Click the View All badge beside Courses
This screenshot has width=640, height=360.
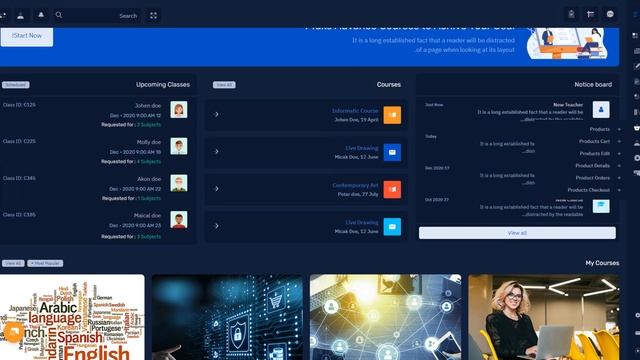(224, 85)
